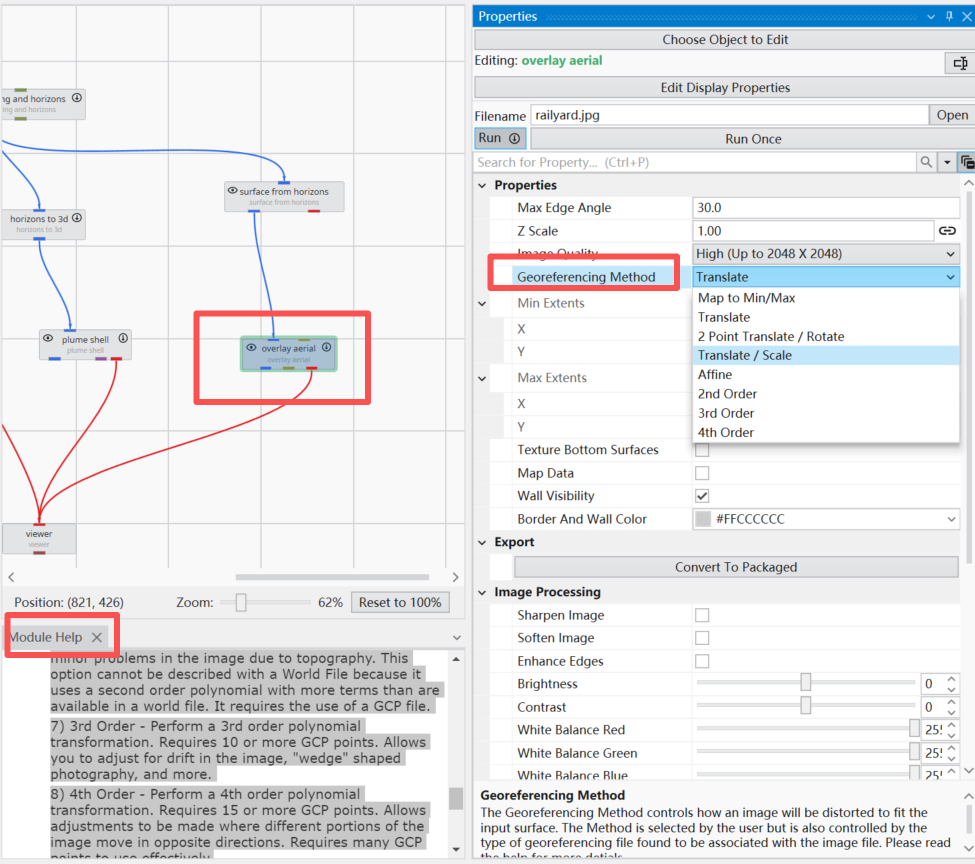Collapse the Image Processing section

[483, 592]
